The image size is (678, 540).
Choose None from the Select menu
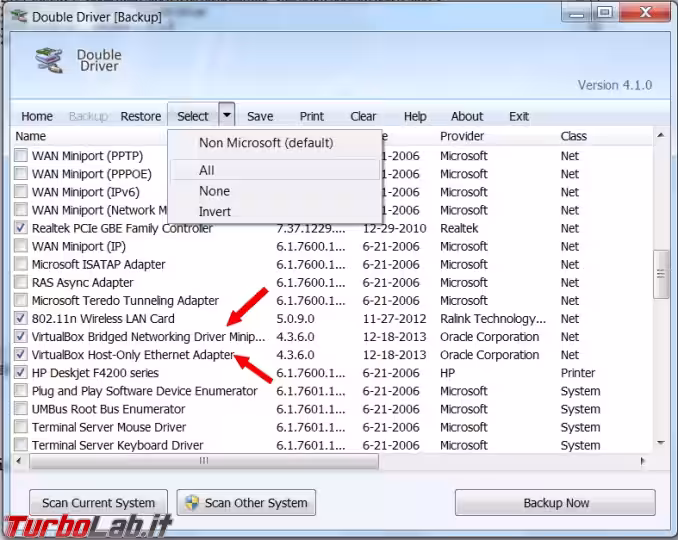(275, 191)
